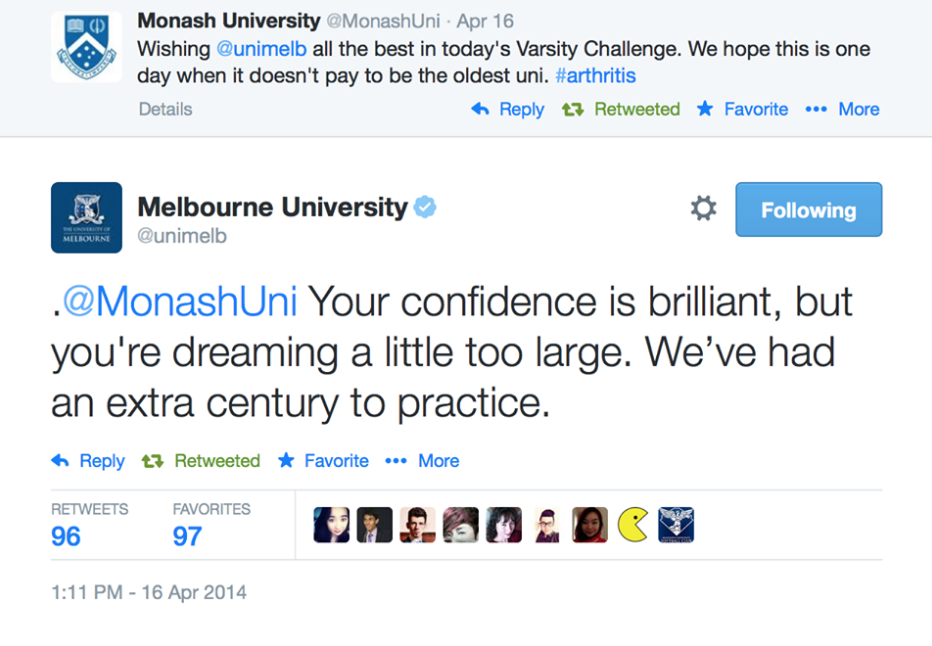
Task: Click the Monash University crest avatar
Action: click(86, 47)
